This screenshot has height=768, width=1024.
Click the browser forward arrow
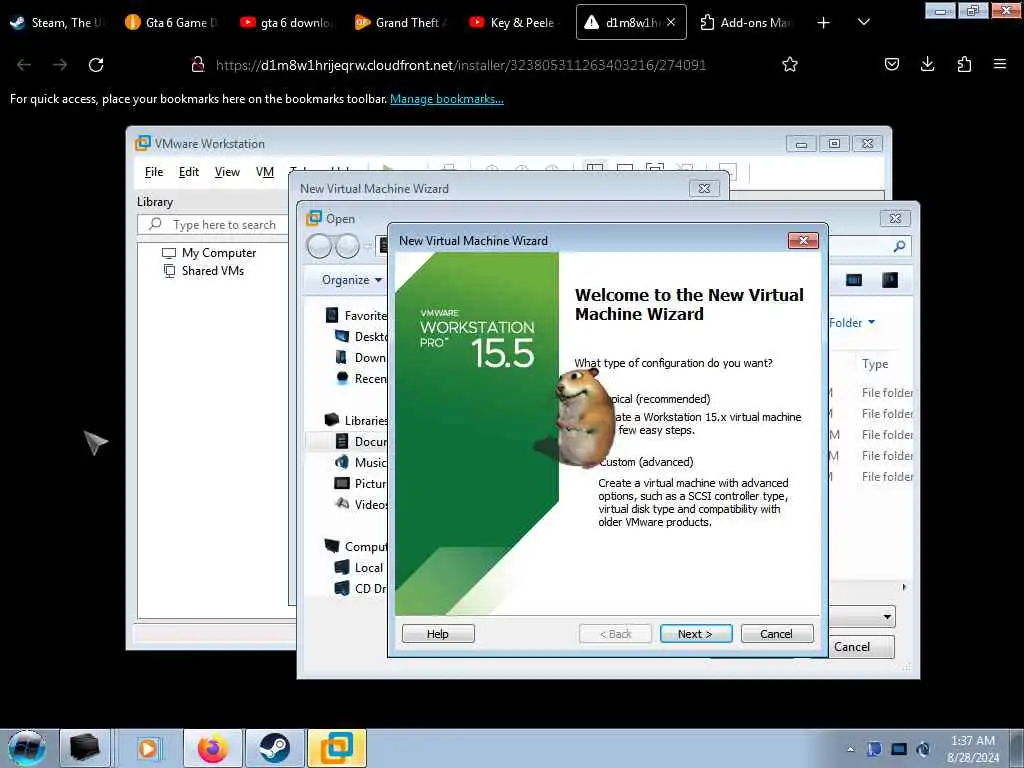click(x=60, y=65)
